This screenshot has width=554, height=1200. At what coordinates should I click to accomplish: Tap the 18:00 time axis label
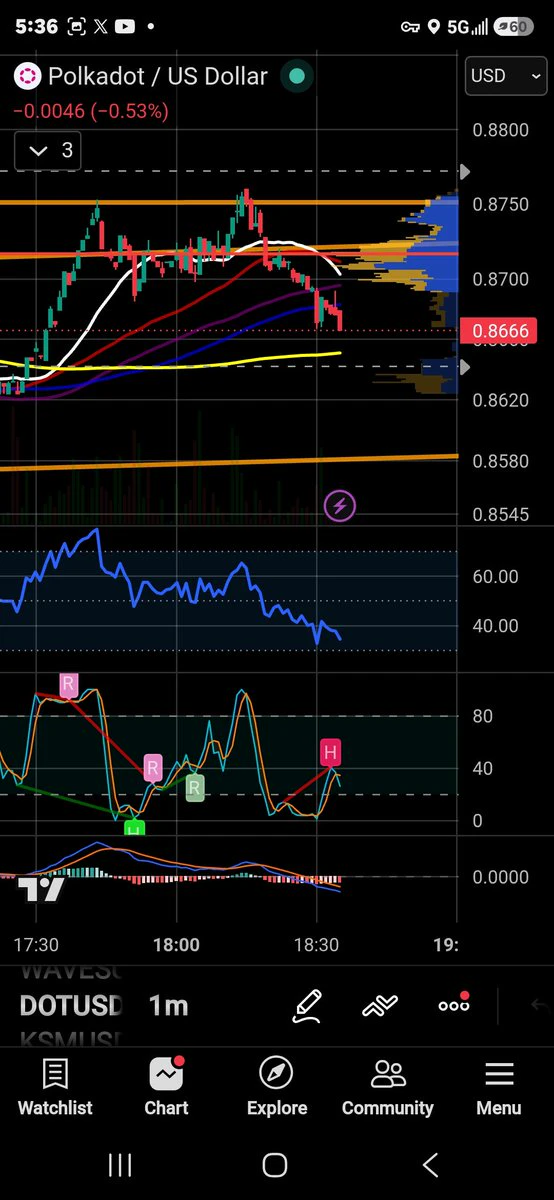click(176, 945)
